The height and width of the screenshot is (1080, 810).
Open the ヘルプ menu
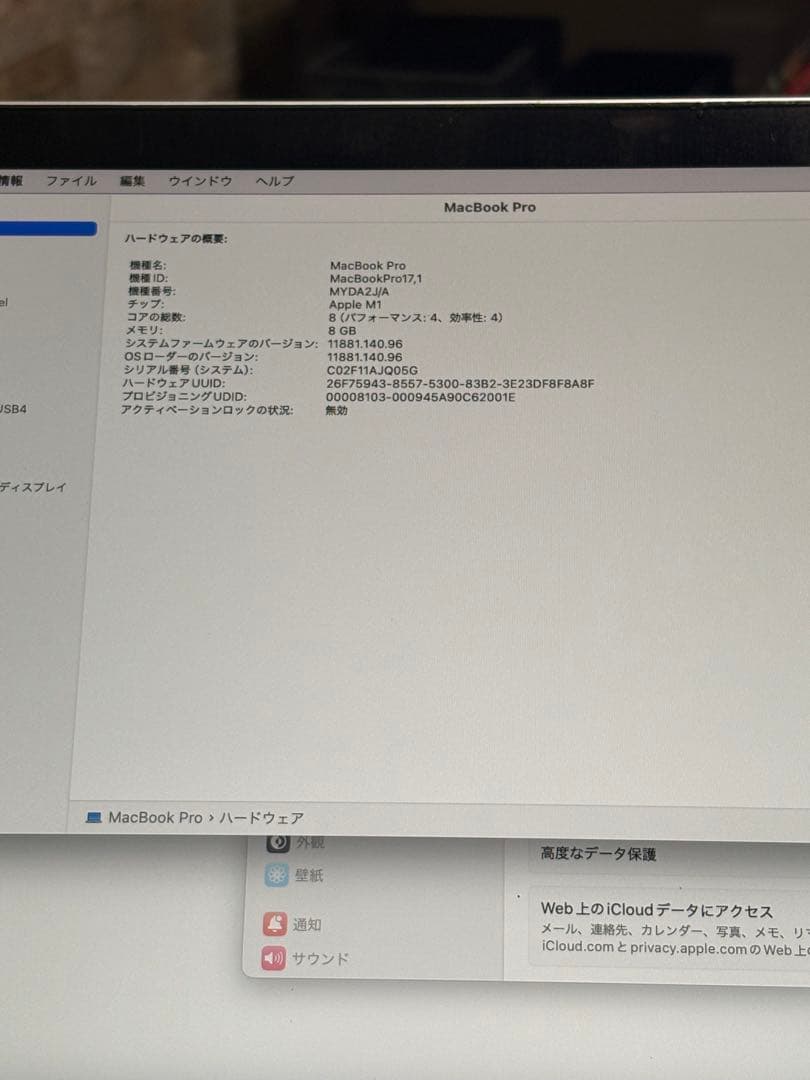(x=275, y=181)
